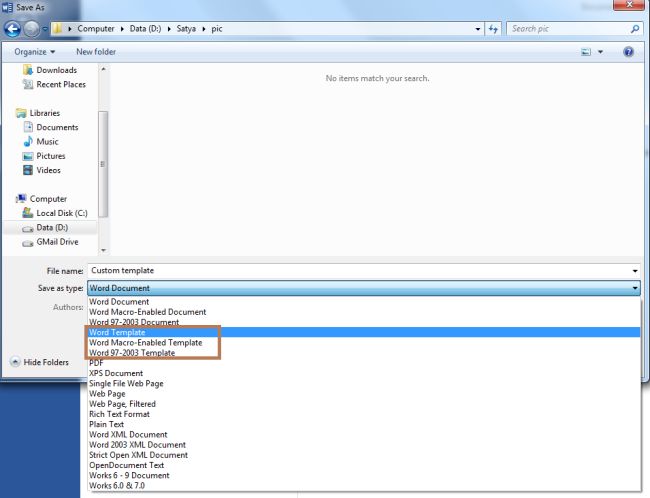Select pic in the address breadcrumb

tap(217, 29)
